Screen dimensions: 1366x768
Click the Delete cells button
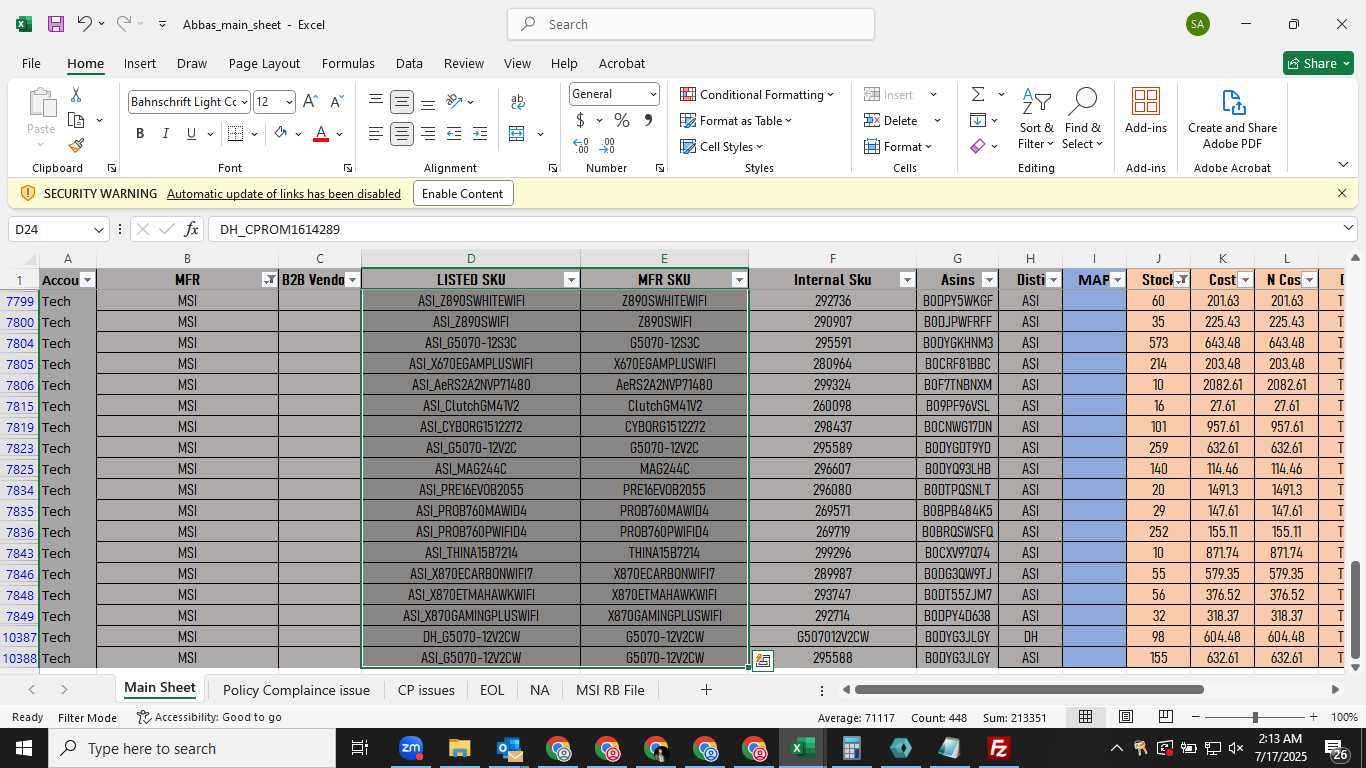pyautogui.click(x=892, y=120)
